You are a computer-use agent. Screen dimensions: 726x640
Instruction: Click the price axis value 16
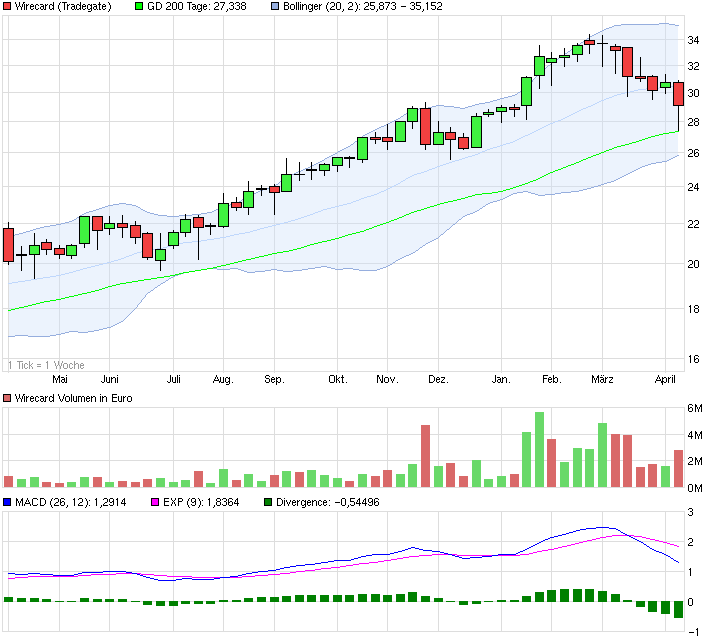coord(693,359)
